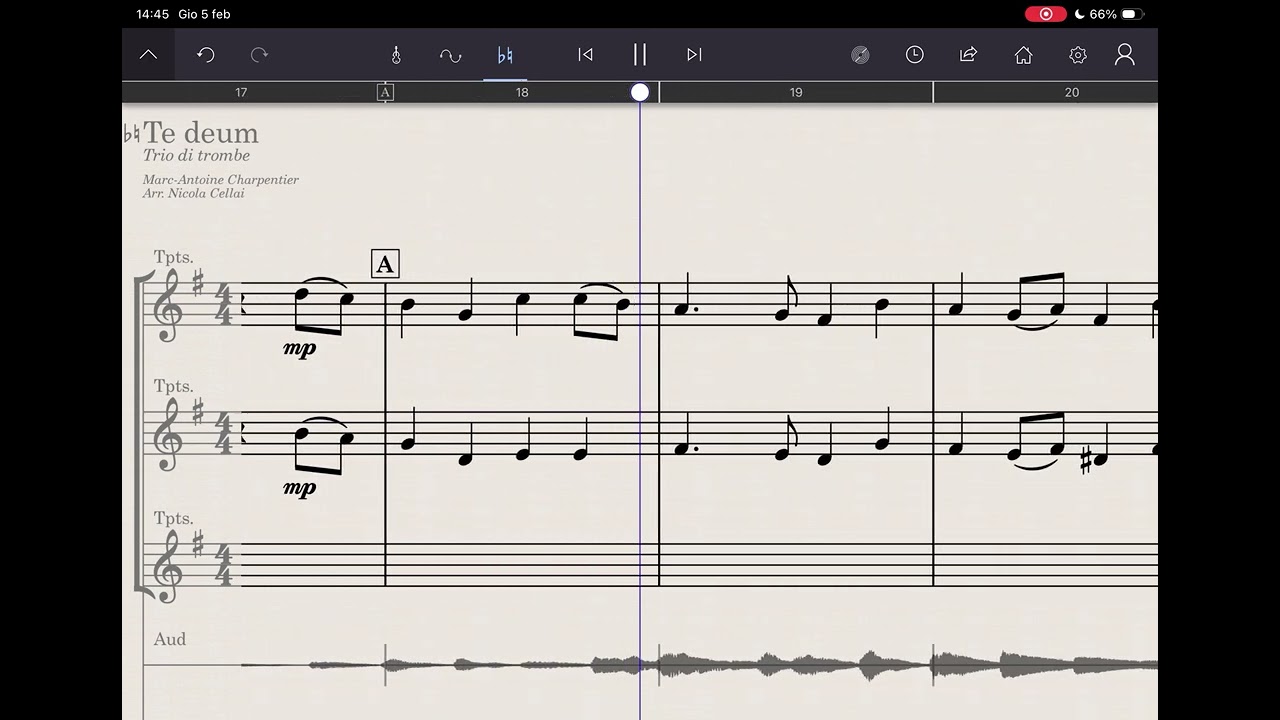Jump to bar 19 on the ruler
Screen dimensions: 1280x720
tap(796, 92)
